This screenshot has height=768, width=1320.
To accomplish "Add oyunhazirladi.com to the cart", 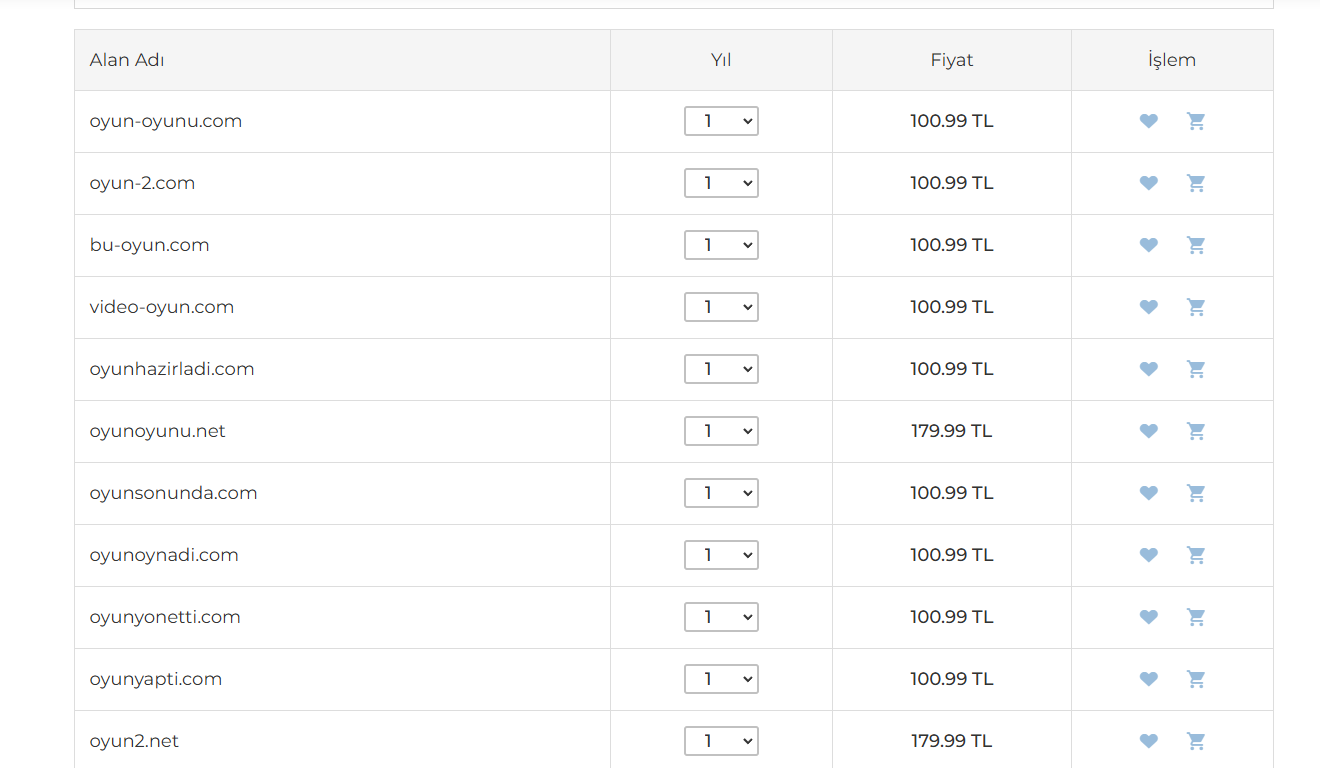I will pos(1196,369).
